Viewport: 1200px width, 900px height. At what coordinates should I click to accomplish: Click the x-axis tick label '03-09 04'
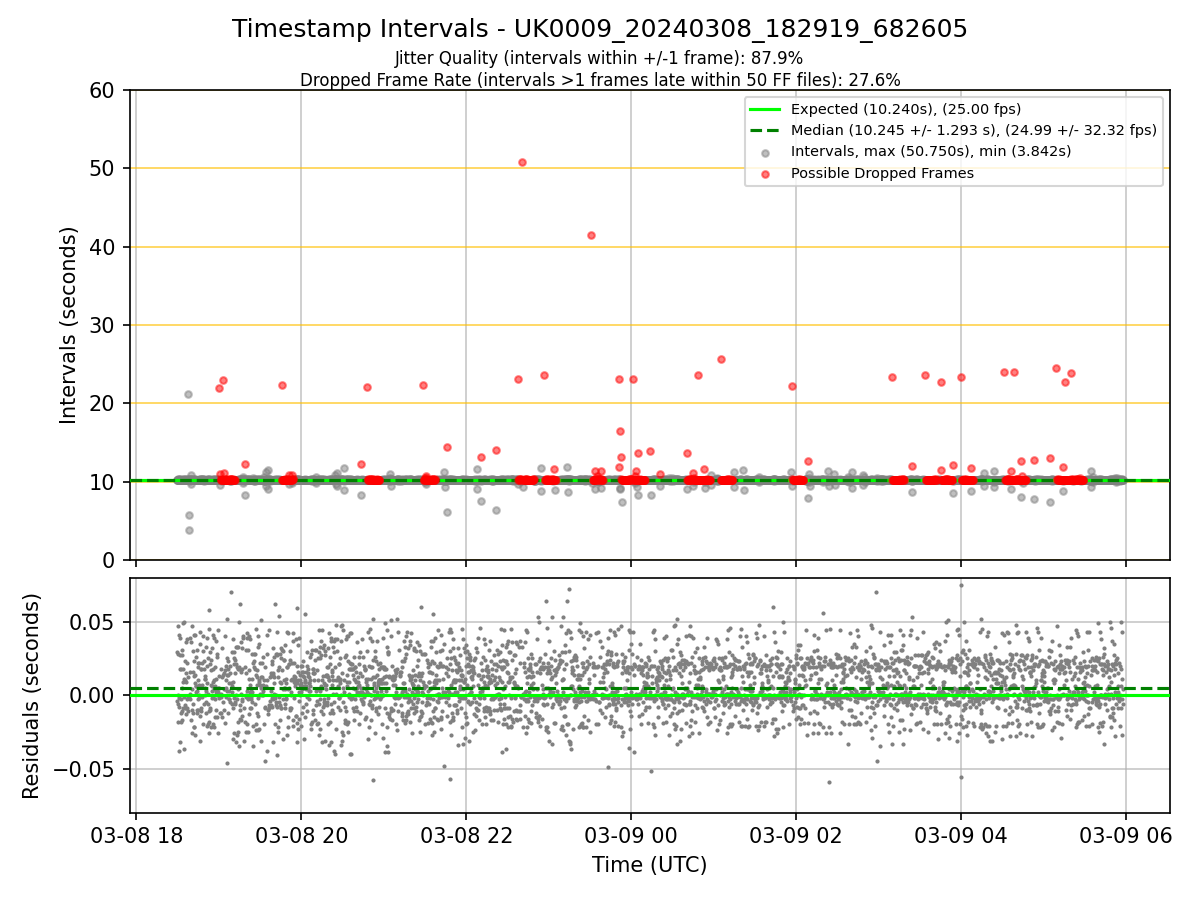961,837
